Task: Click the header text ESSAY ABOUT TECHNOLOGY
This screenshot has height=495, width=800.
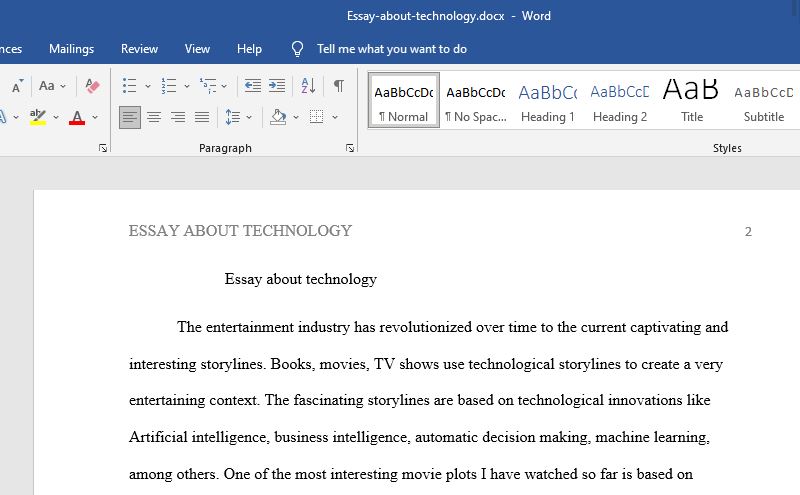Action: pos(240,231)
